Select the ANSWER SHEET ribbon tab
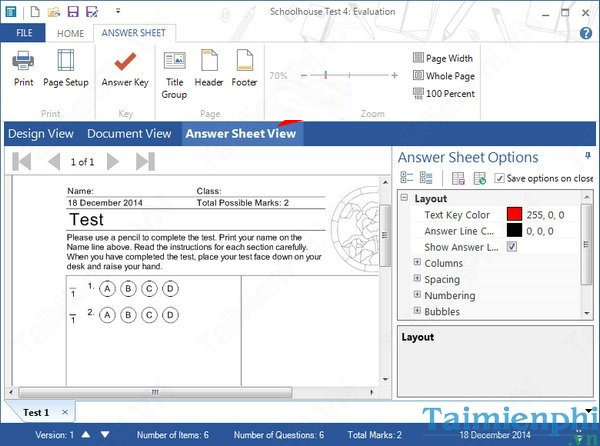The image size is (600, 446). (x=134, y=33)
